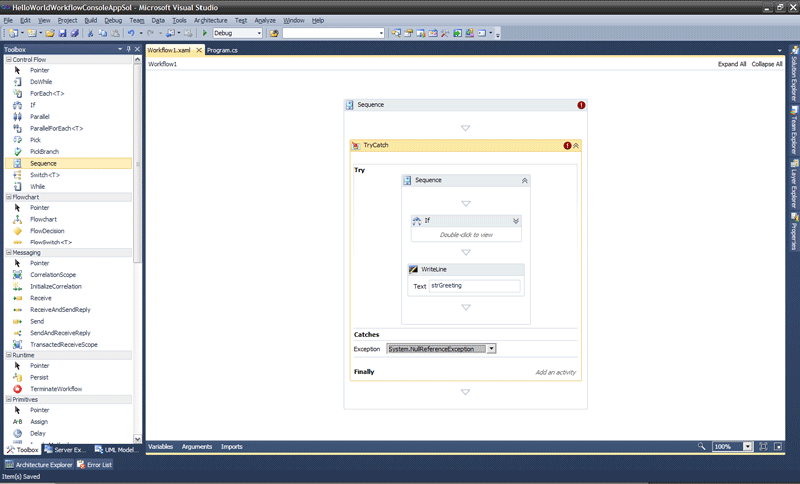Click the red error icon on TryCatch
This screenshot has width=800, height=484.
click(x=567, y=145)
